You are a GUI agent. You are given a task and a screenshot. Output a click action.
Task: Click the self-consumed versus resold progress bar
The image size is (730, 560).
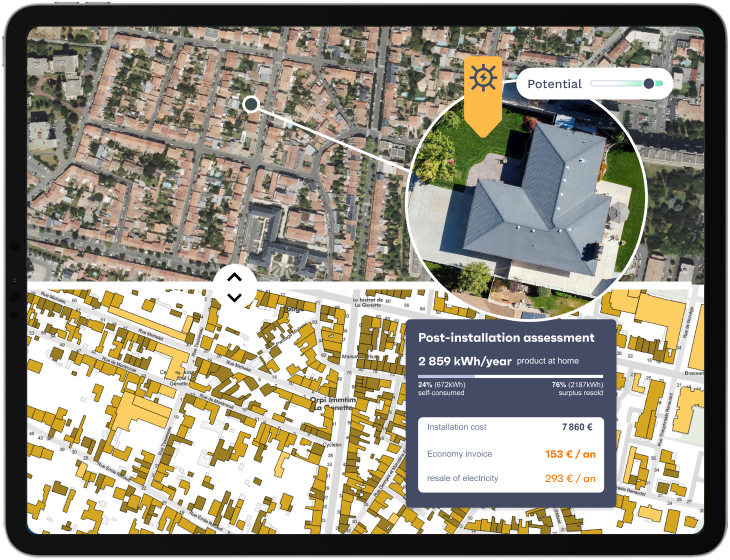coord(510,376)
